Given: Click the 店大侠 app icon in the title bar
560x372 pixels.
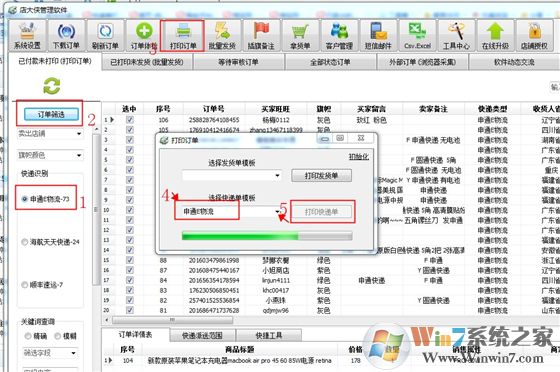Looking at the screenshot, I should [13, 10].
